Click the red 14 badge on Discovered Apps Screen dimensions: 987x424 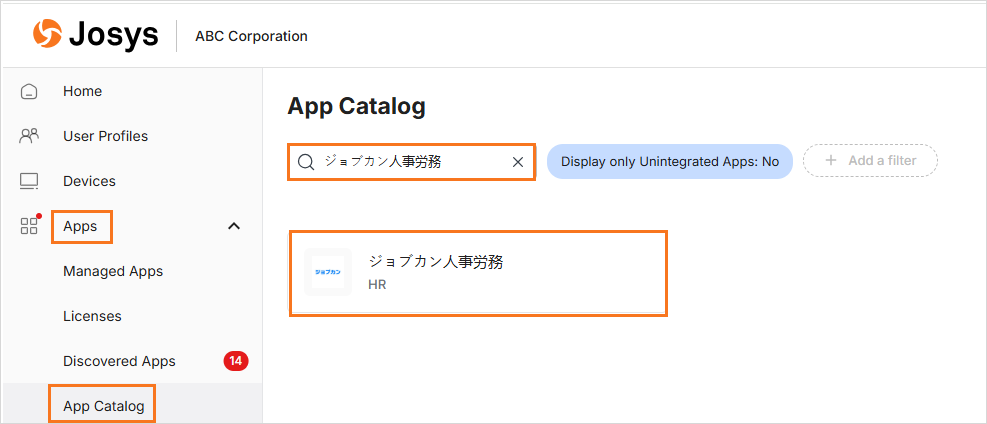click(x=236, y=361)
